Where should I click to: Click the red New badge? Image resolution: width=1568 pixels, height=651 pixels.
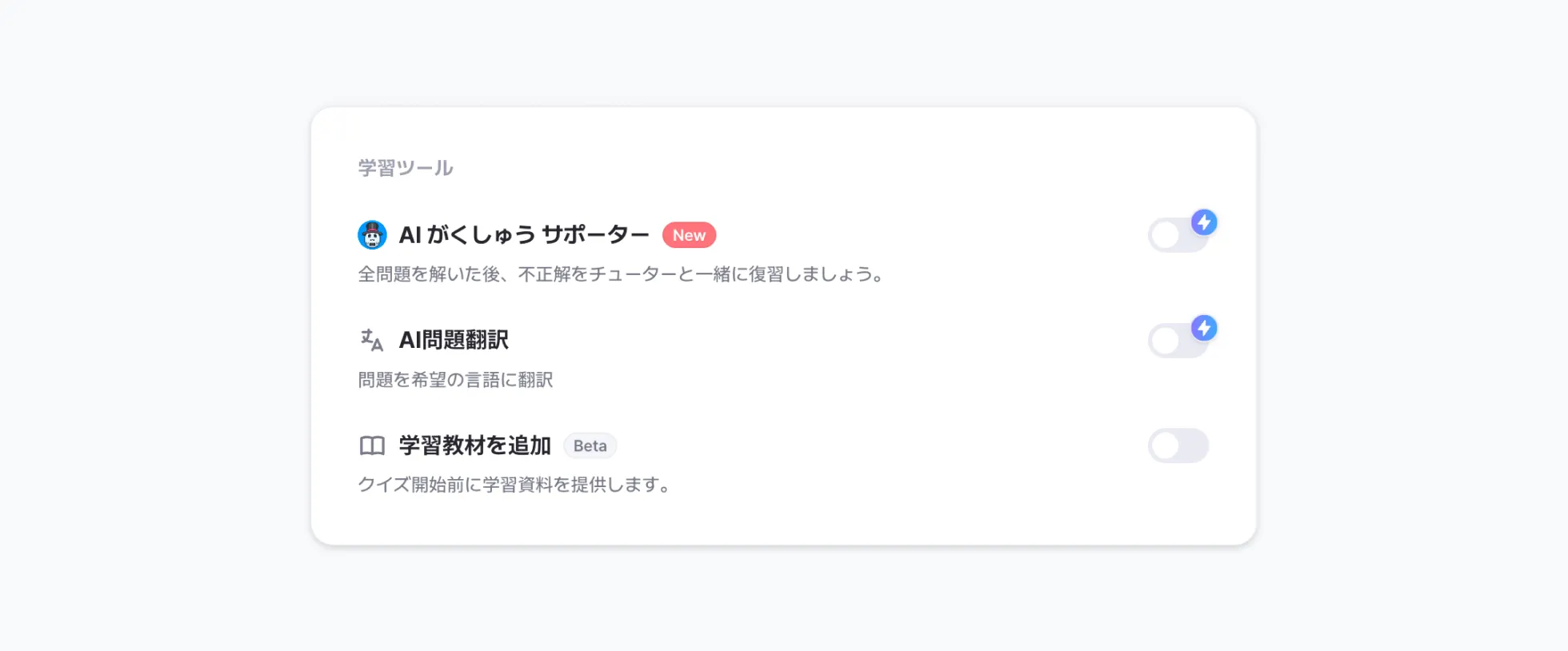click(689, 235)
